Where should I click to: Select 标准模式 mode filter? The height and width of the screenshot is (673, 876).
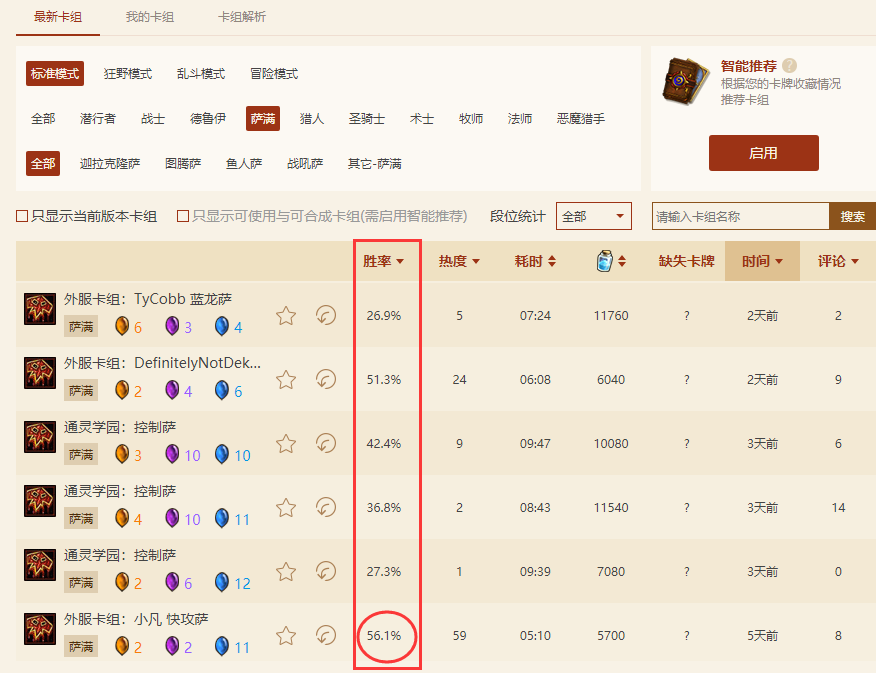pos(55,74)
